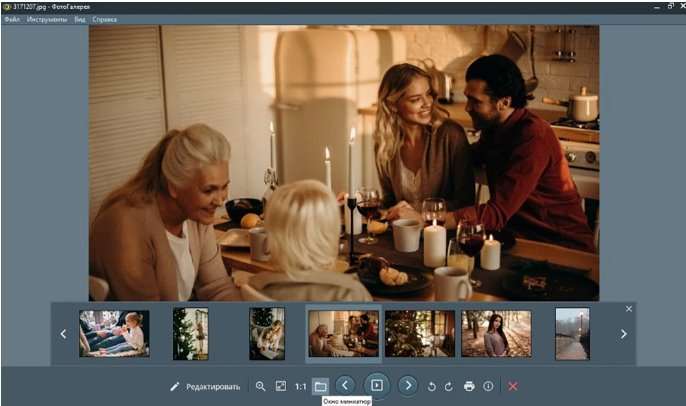Open the Инструменты menu

click(x=47, y=19)
